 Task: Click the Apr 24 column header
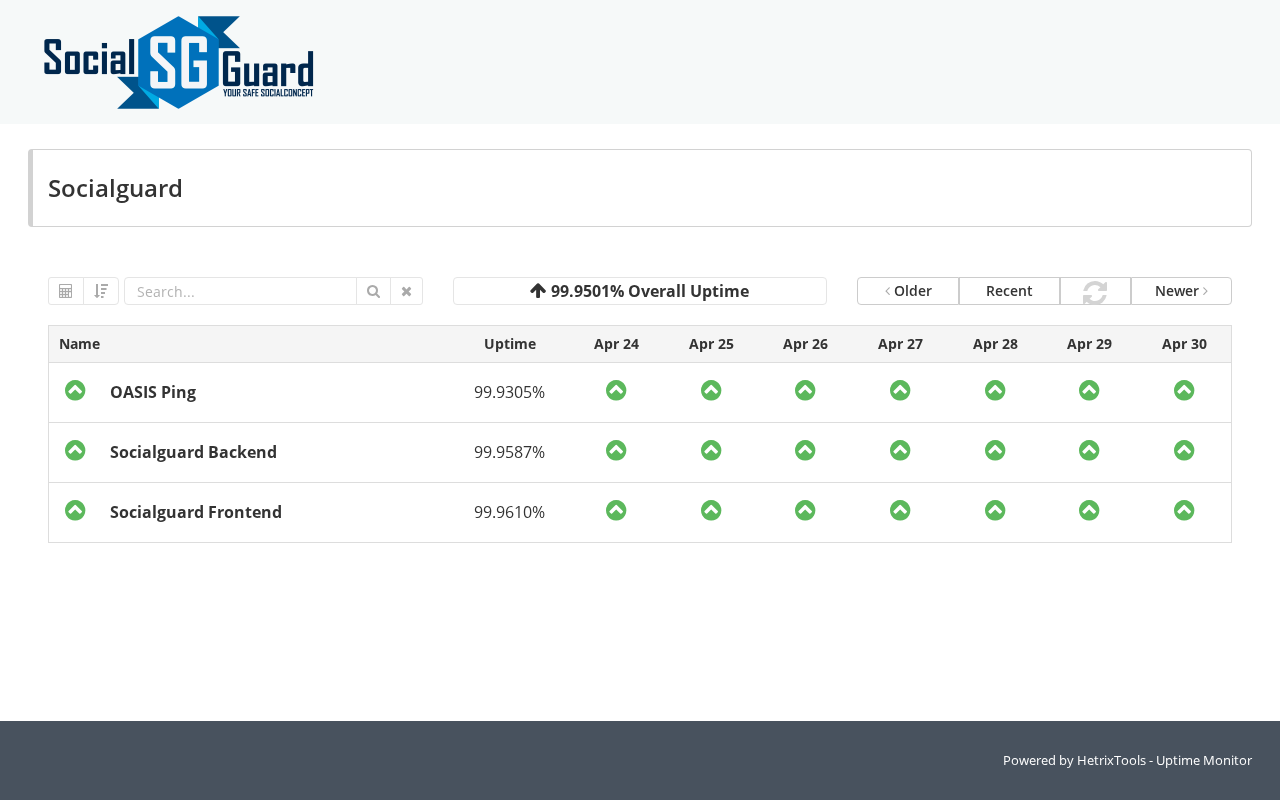pos(616,344)
